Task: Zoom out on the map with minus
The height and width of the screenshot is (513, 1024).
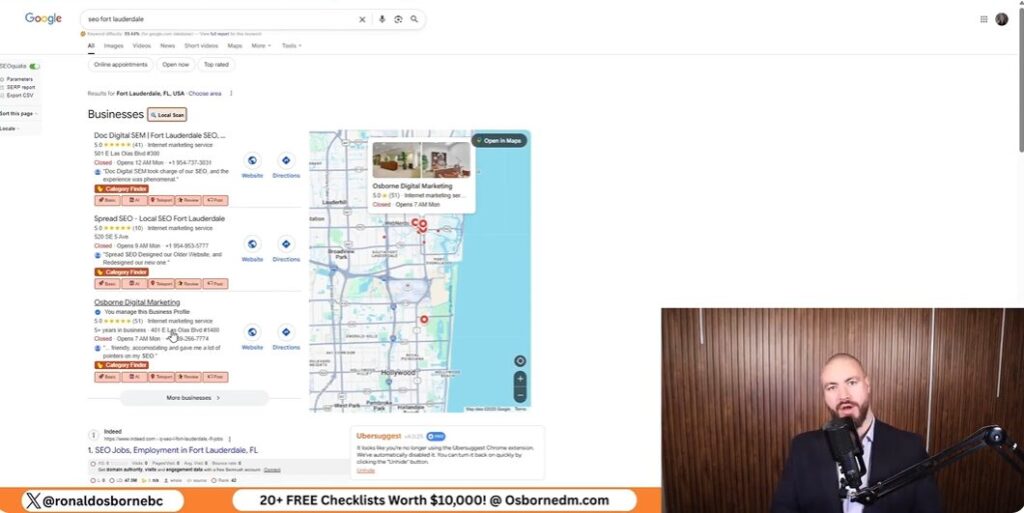Action: [520, 396]
